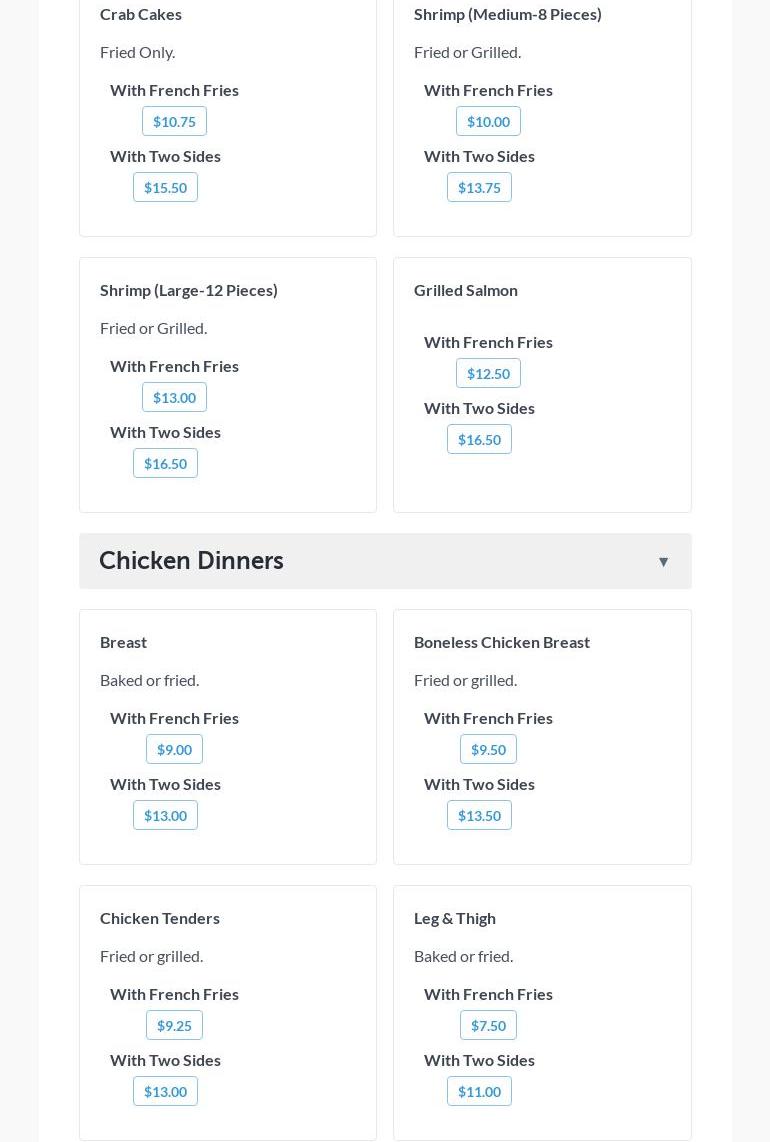Choose Crab Cakes with Two Sides $15.50

pos(165,188)
